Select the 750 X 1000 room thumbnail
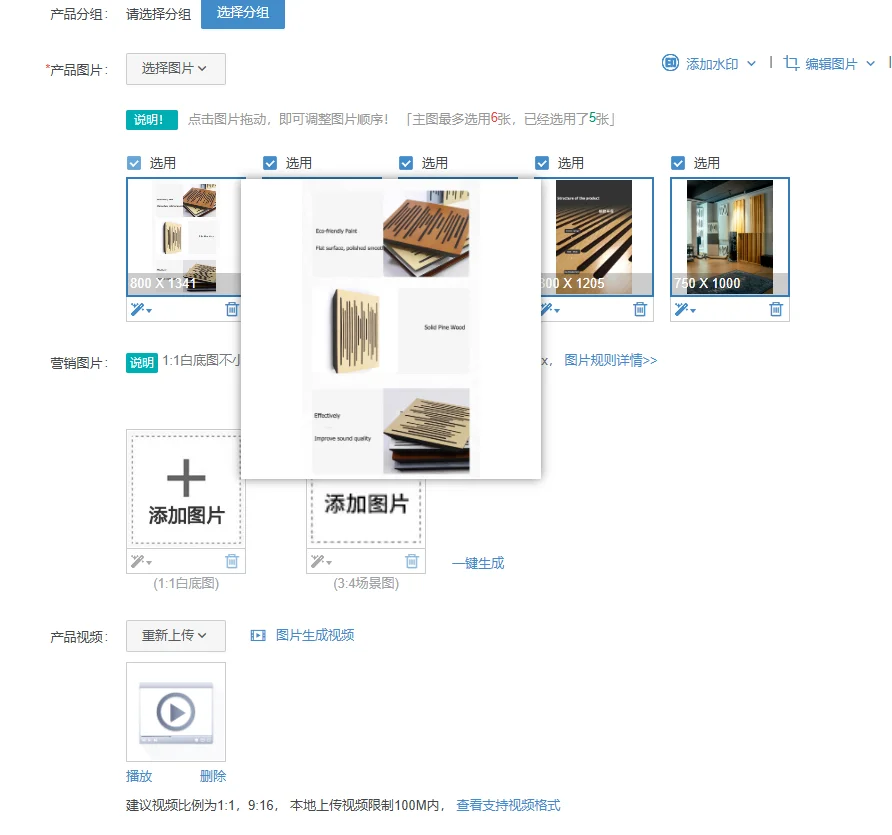This screenshot has height=835, width=892. pyautogui.click(x=730, y=237)
